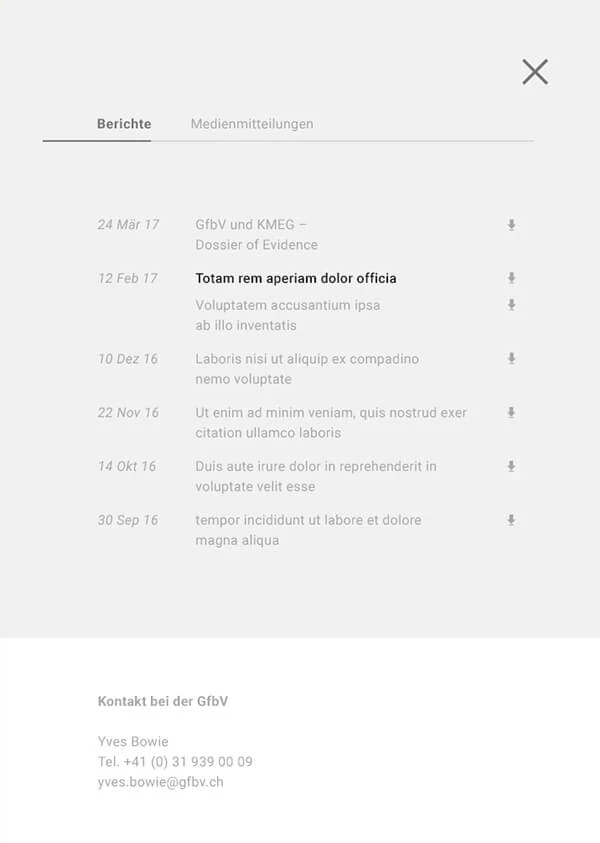
Task: Download the 14 Okt 16 Duis aute report
Action: [511, 466]
